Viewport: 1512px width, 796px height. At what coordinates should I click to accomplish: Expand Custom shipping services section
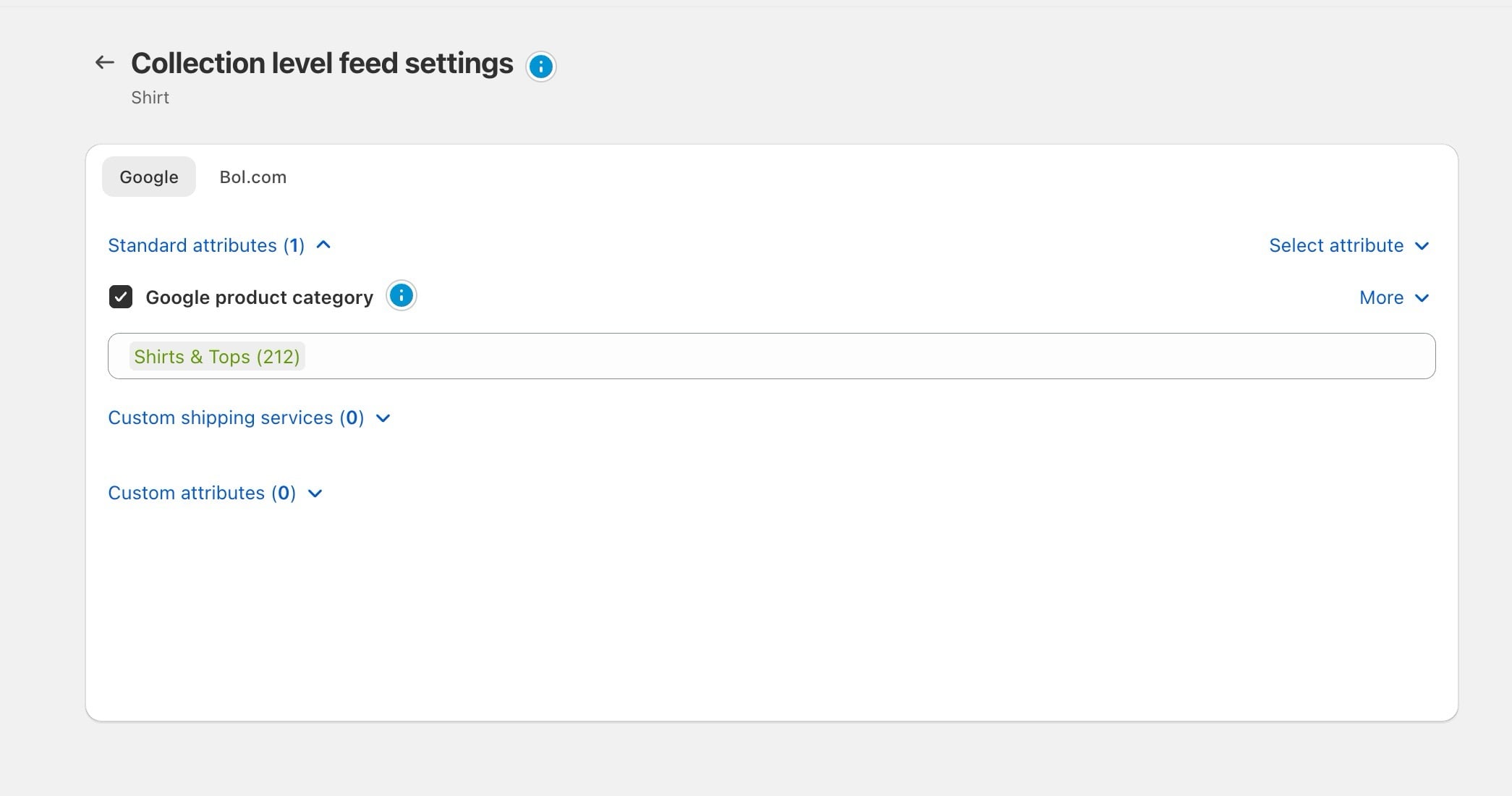pyautogui.click(x=250, y=418)
